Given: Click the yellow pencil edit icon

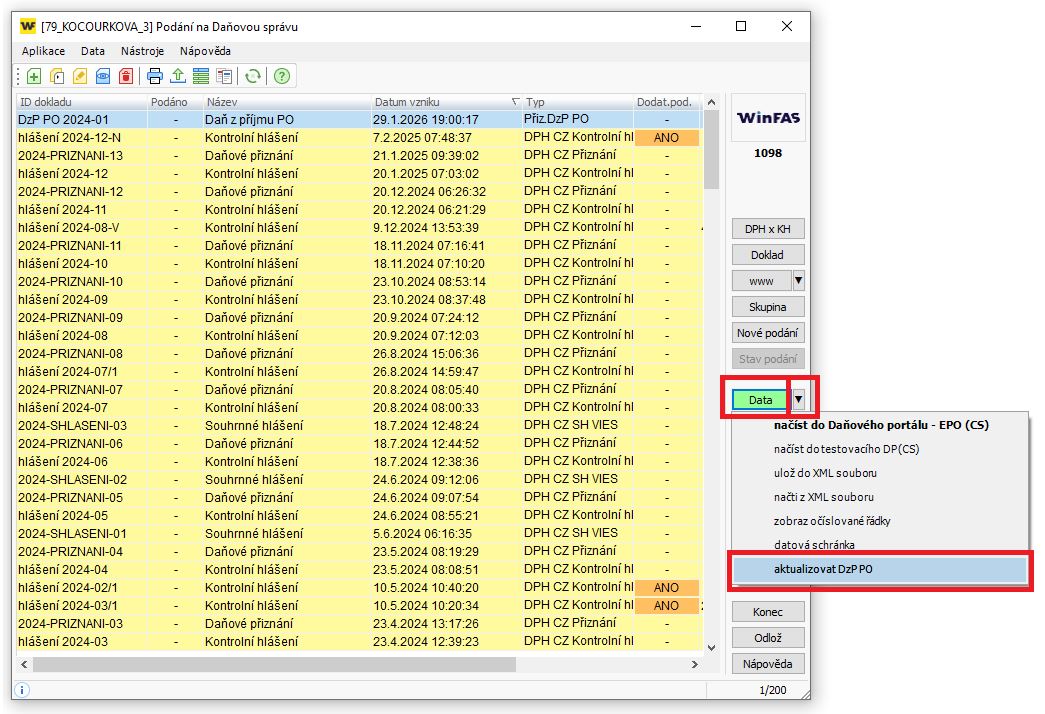Looking at the screenshot, I should (80, 76).
